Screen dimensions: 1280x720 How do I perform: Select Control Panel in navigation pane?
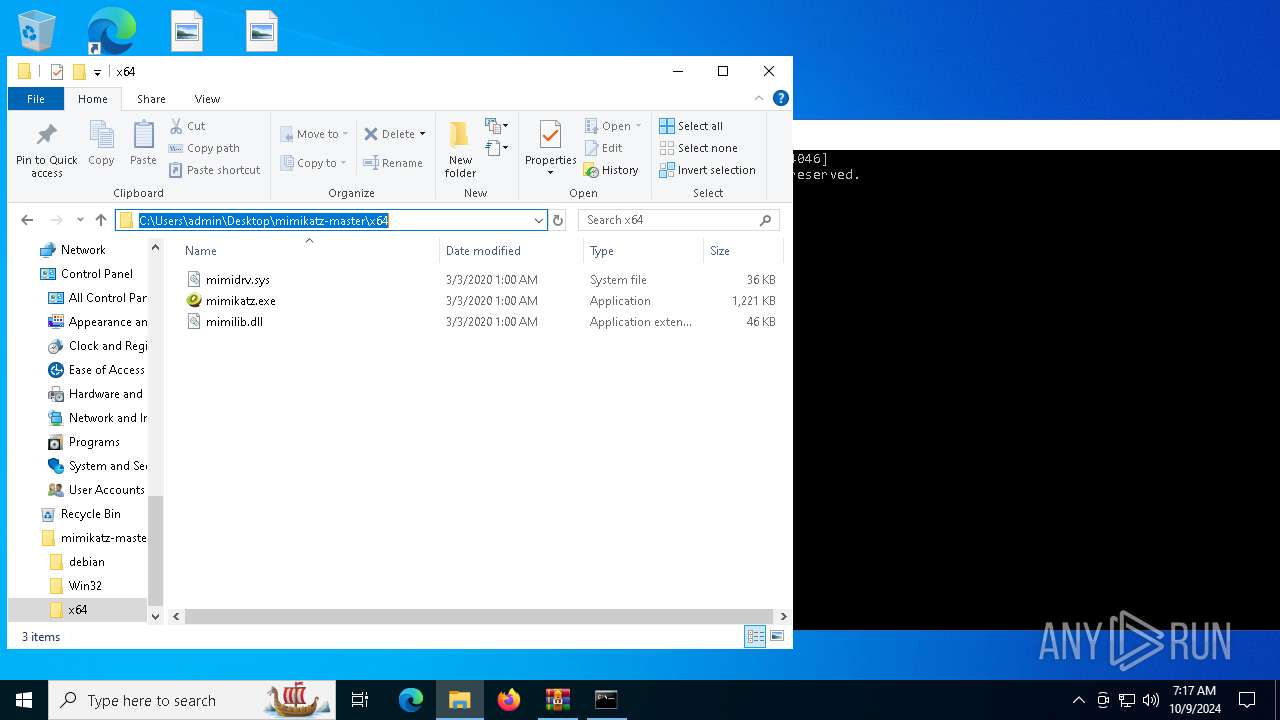coord(96,274)
